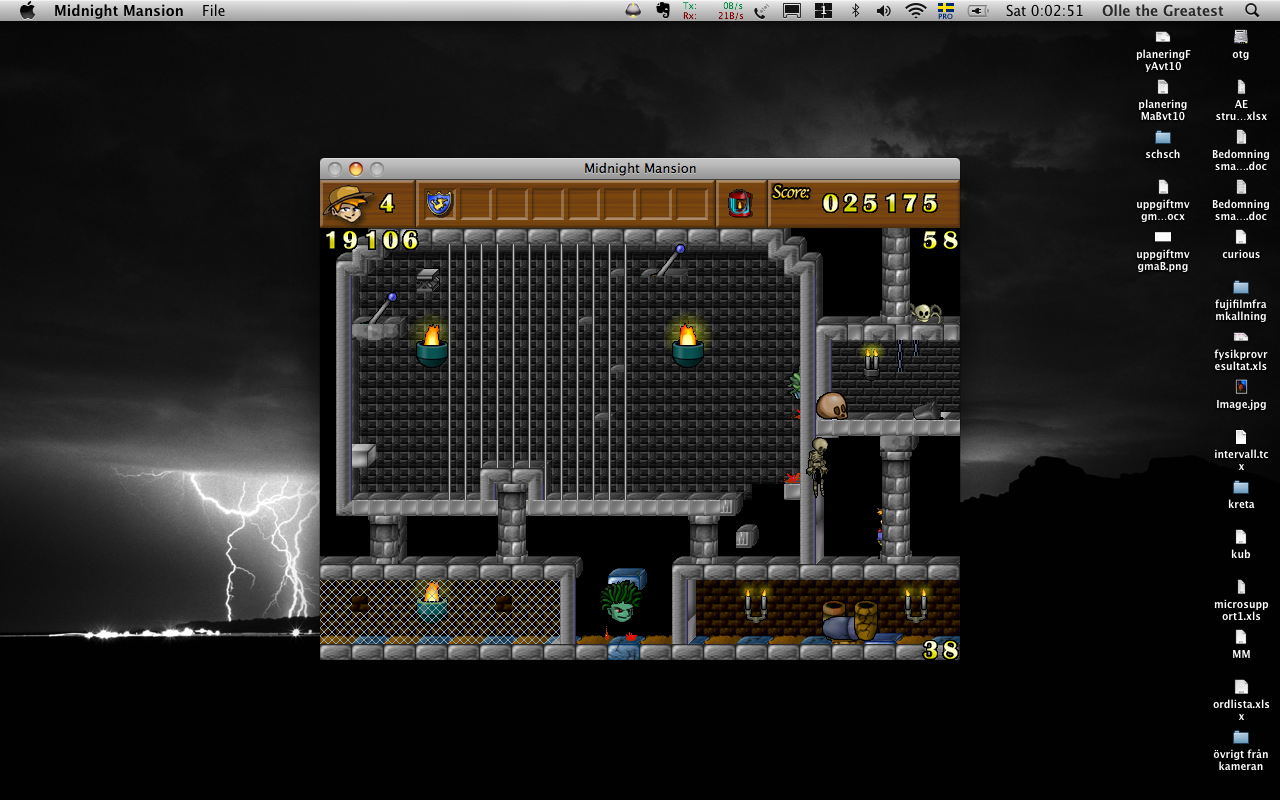
Task: Open the Evernote elephant menu bar icon
Action: (x=662, y=11)
